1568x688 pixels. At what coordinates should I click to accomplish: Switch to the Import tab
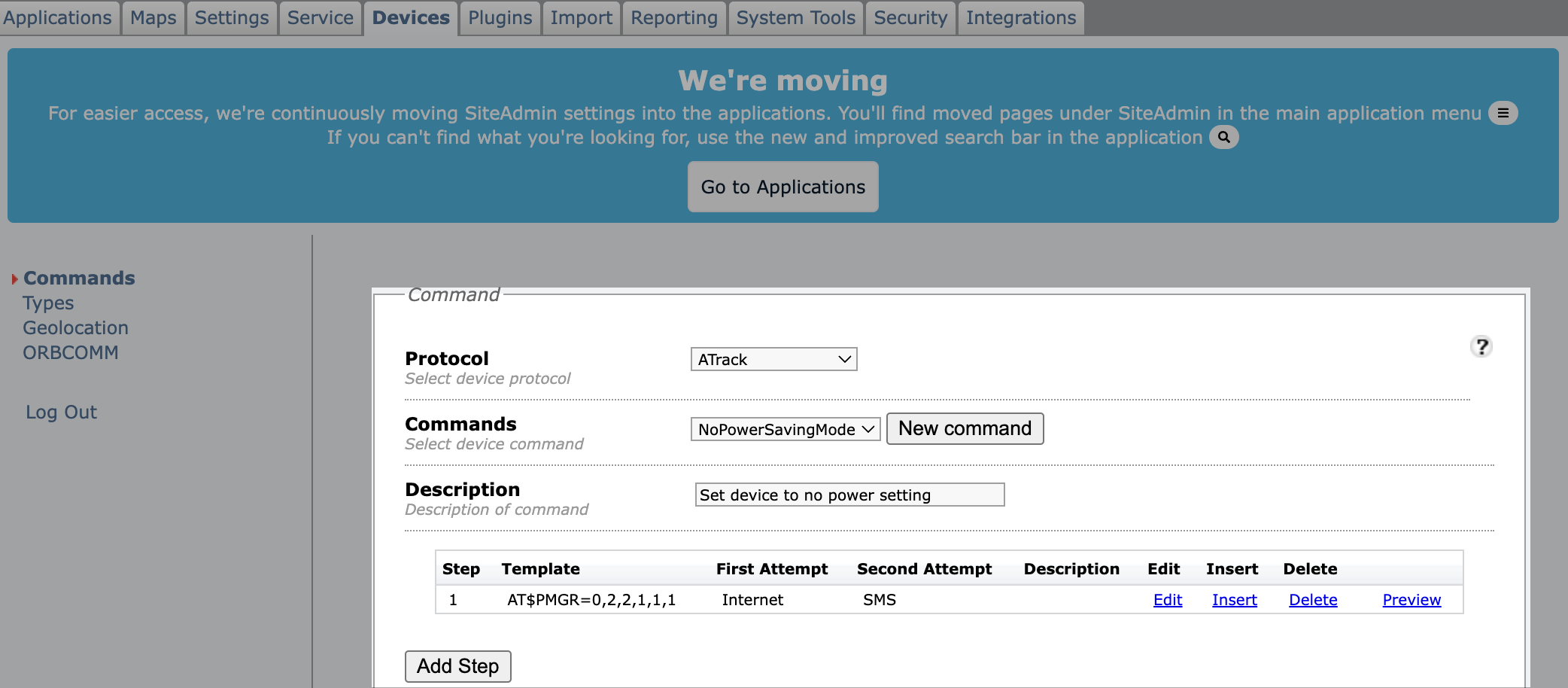pyautogui.click(x=582, y=17)
